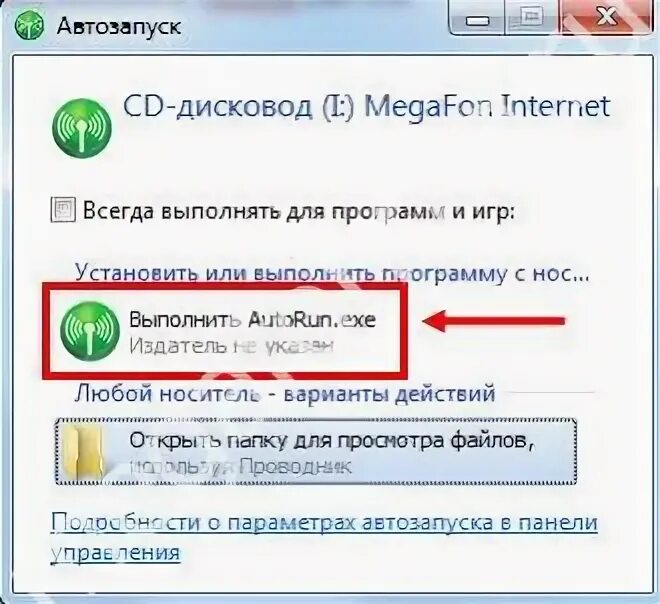Run 'Выполнить AutoRun.exe'
This screenshot has height=604, width=660.
click(224, 331)
